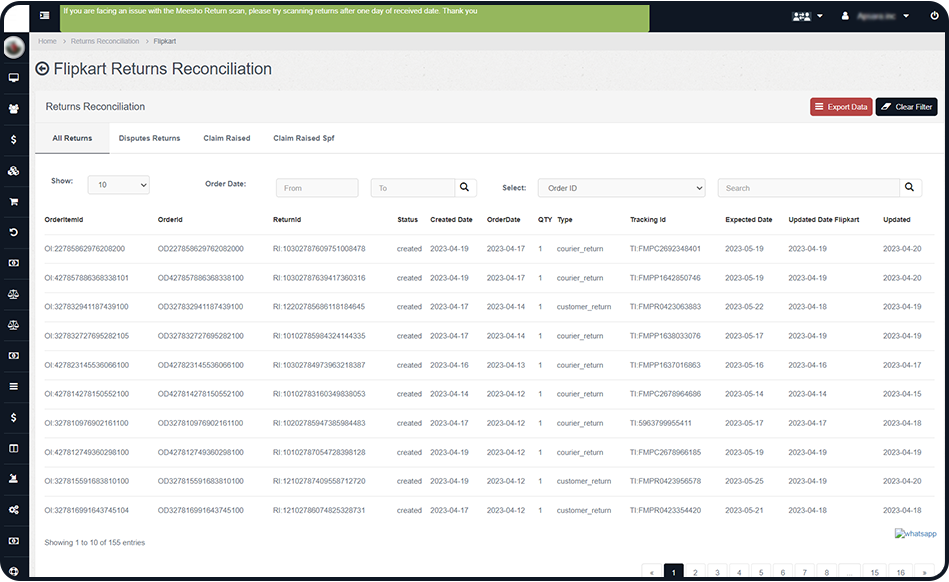
Task: Select tracking ID TI:FMPR0423354420
Action: [x=665, y=511]
